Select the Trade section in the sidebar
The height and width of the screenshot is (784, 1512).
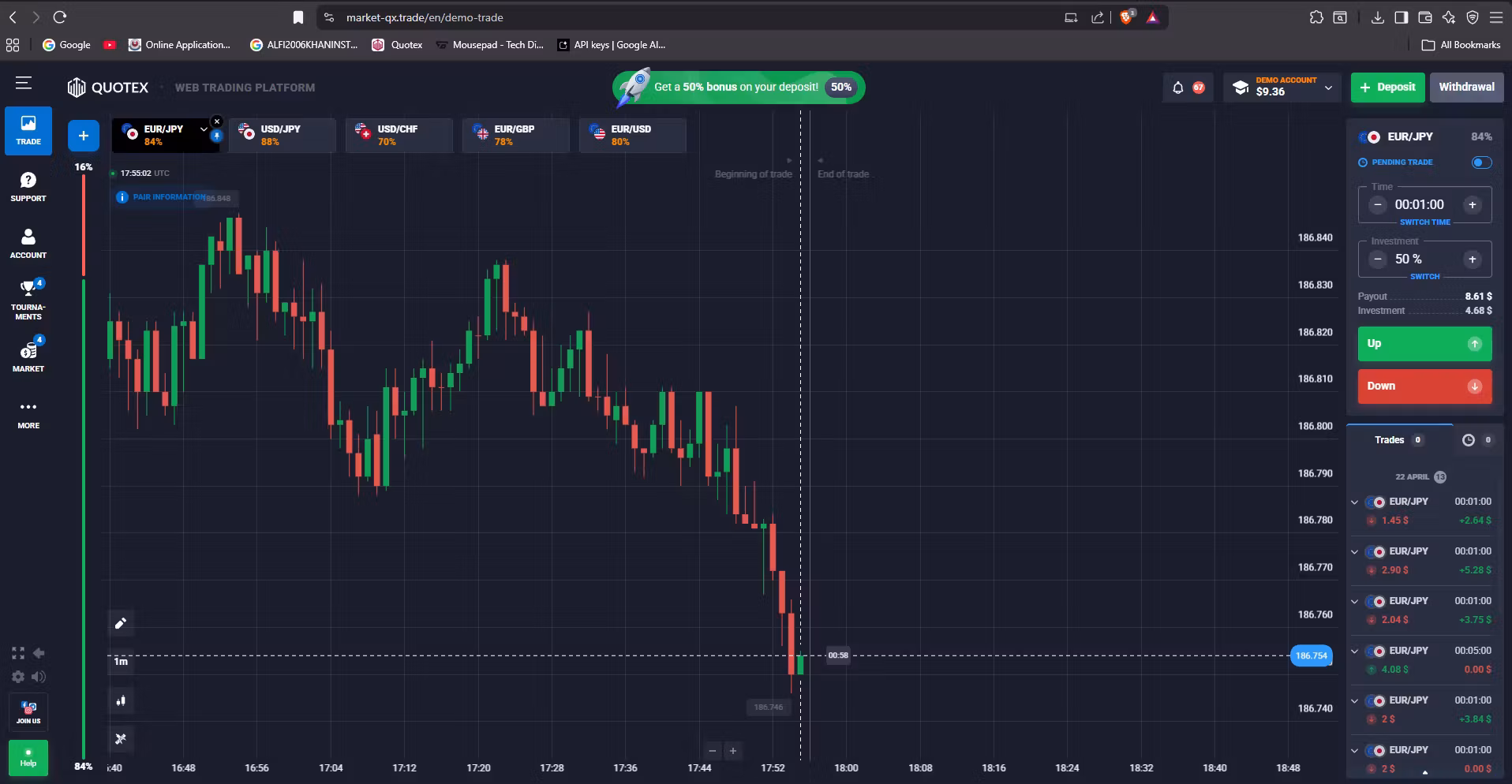[x=28, y=131]
